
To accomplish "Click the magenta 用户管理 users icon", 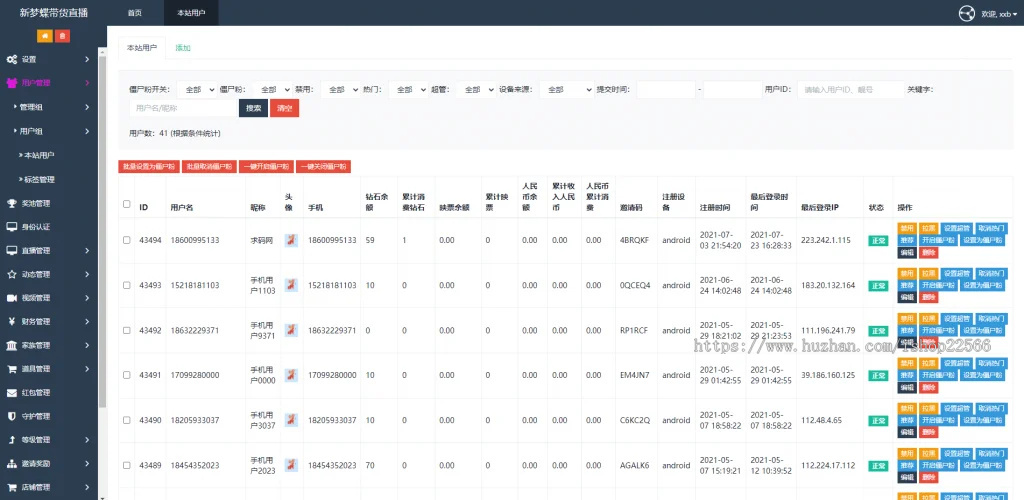I will [x=12, y=83].
